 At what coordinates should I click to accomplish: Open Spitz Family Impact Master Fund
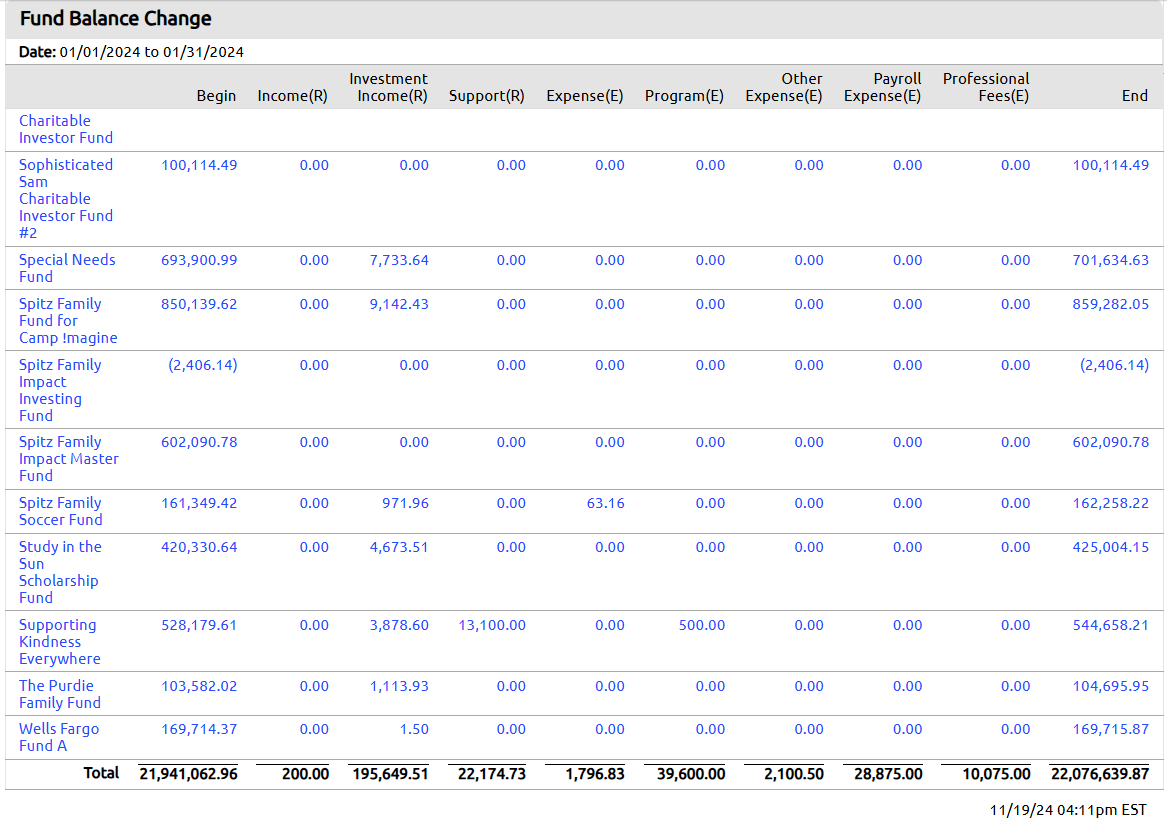point(68,459)
